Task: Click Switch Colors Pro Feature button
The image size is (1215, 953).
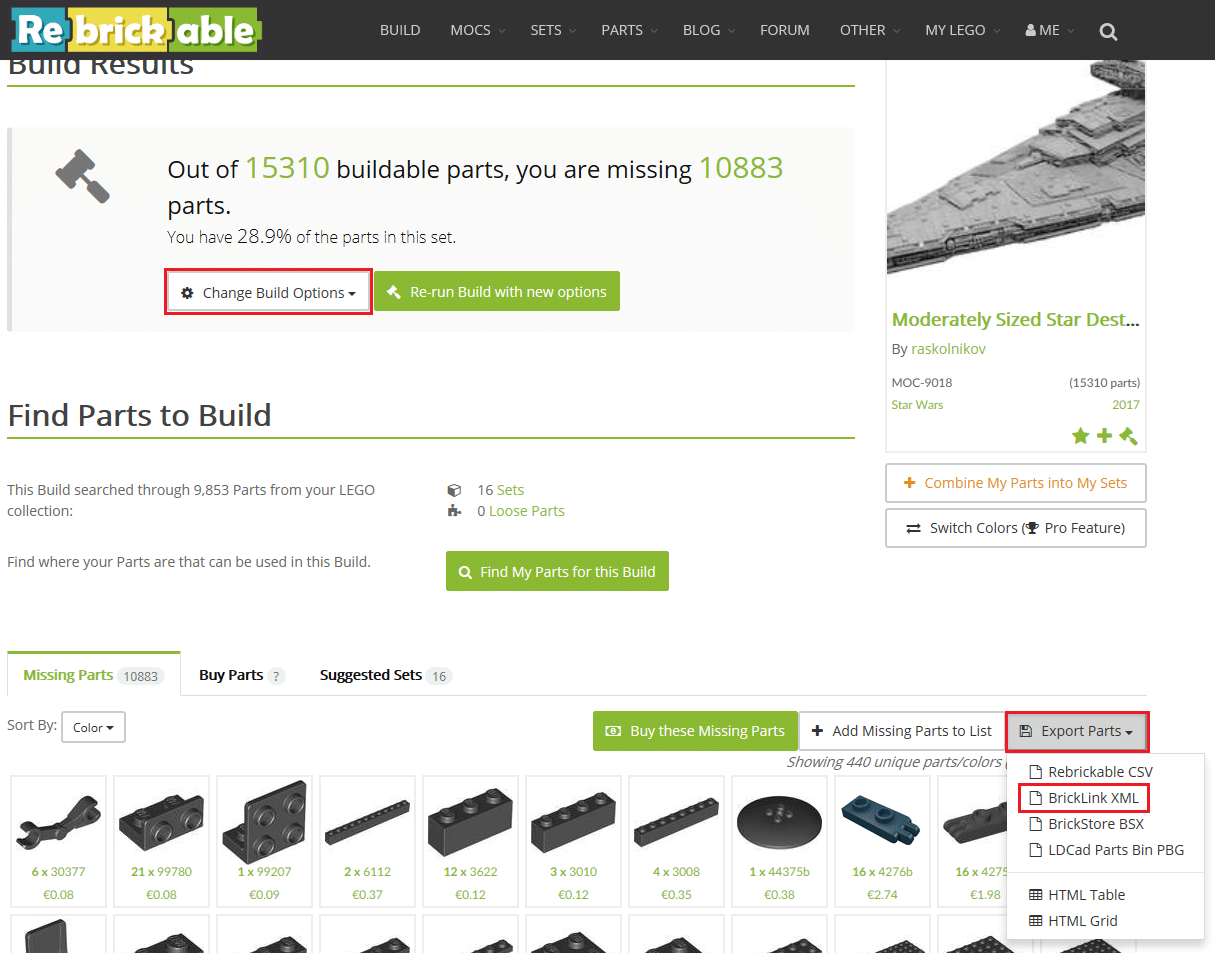Action: [x=1016, y=528]
